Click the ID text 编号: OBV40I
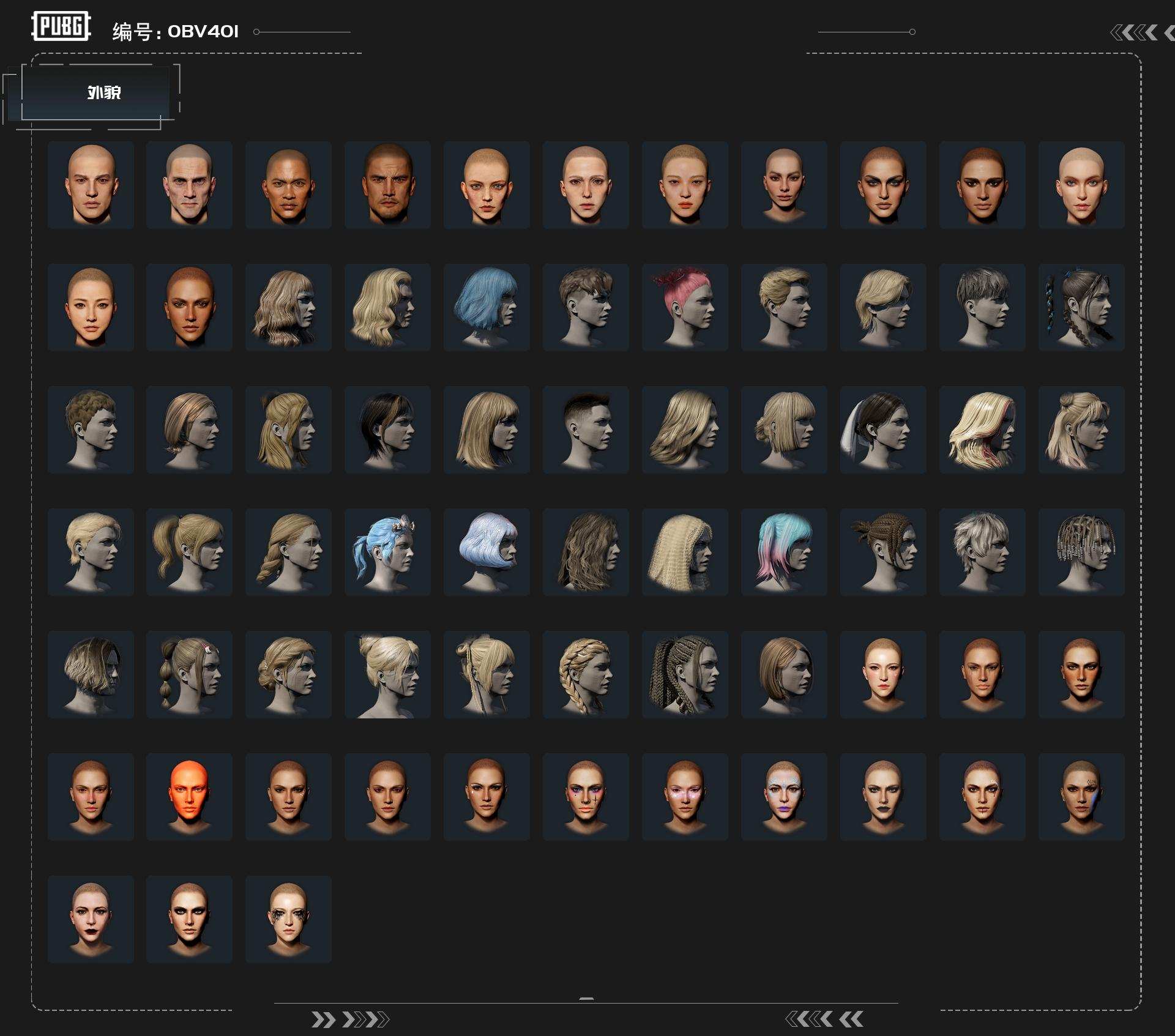Viewport: 1175px width, 1036px height. 175,31
